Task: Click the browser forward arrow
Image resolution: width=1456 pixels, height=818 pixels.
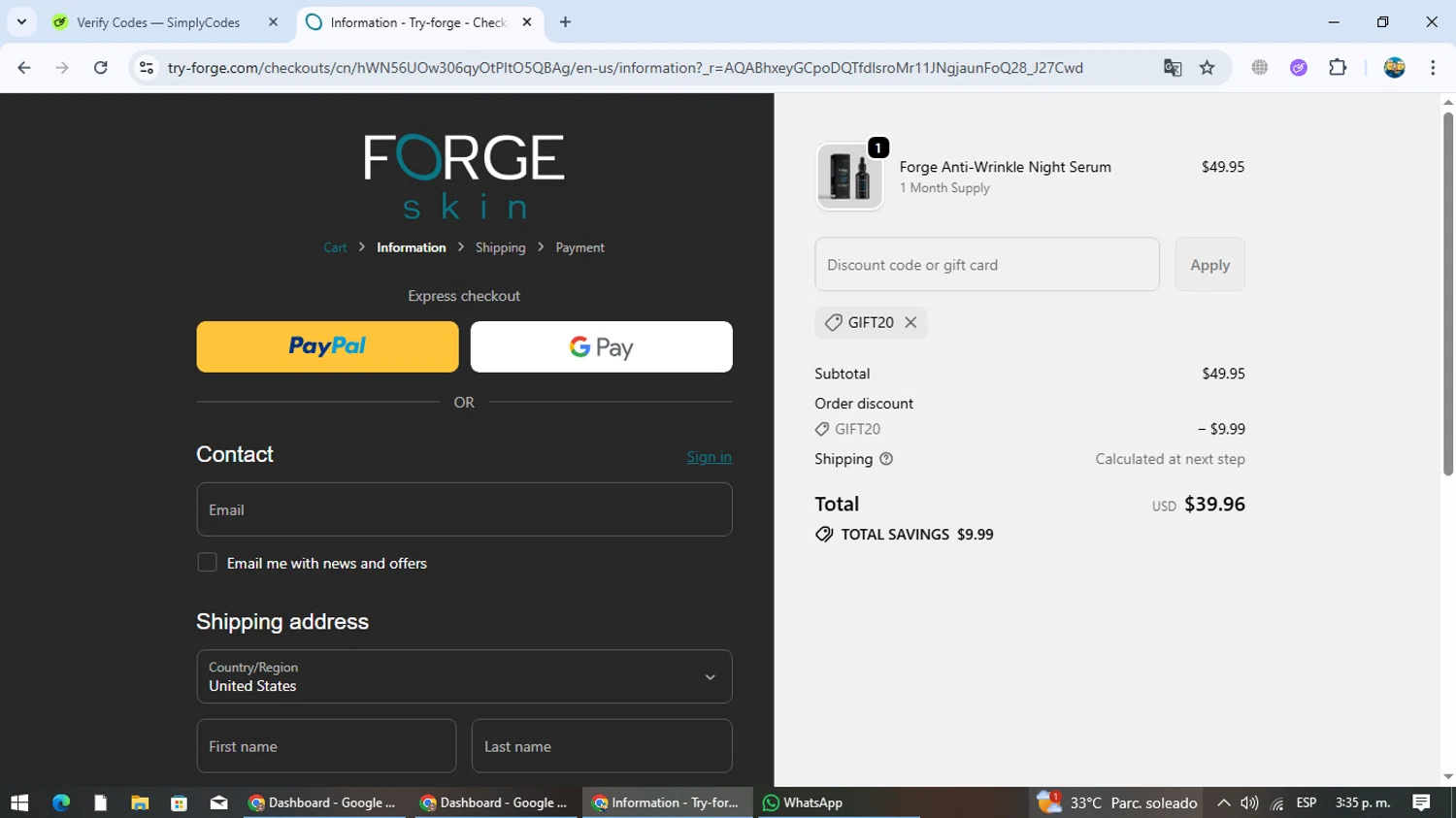Action: click(x=62, y=68)
